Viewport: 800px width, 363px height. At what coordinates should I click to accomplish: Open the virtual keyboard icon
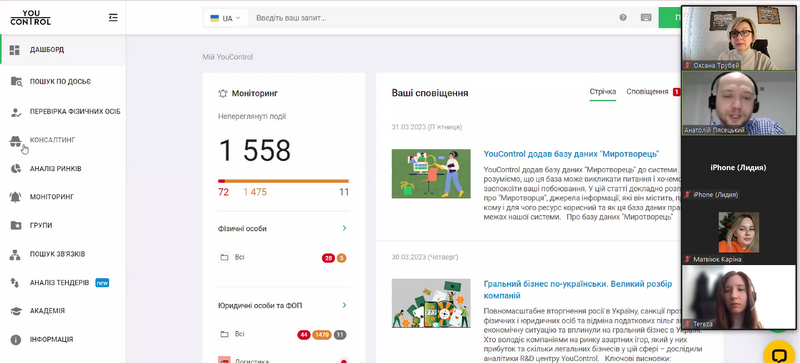click(646, 18)
